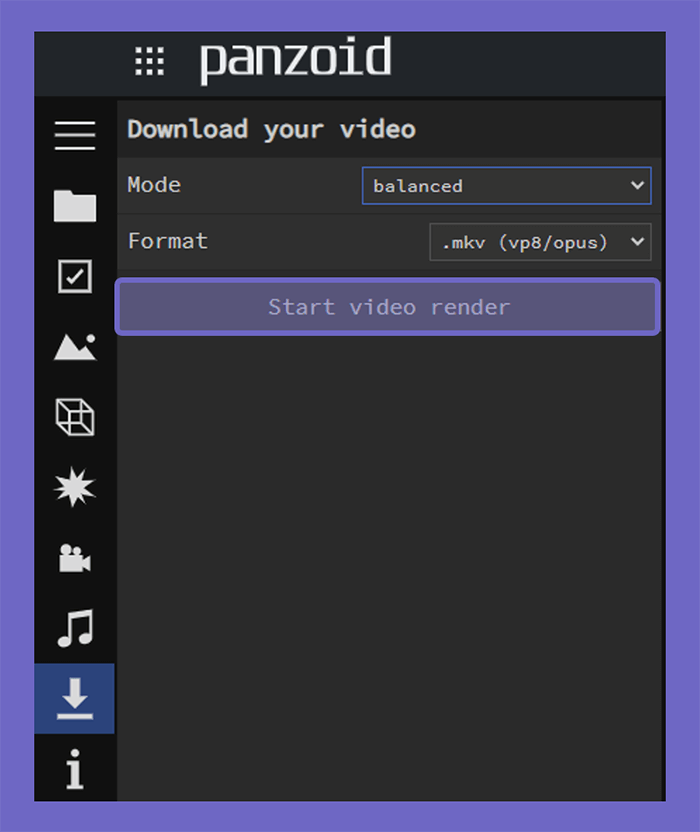Viewport: 700px width, 832px height.
Task: Click the "Mode" label
Action: coord(154,185)
